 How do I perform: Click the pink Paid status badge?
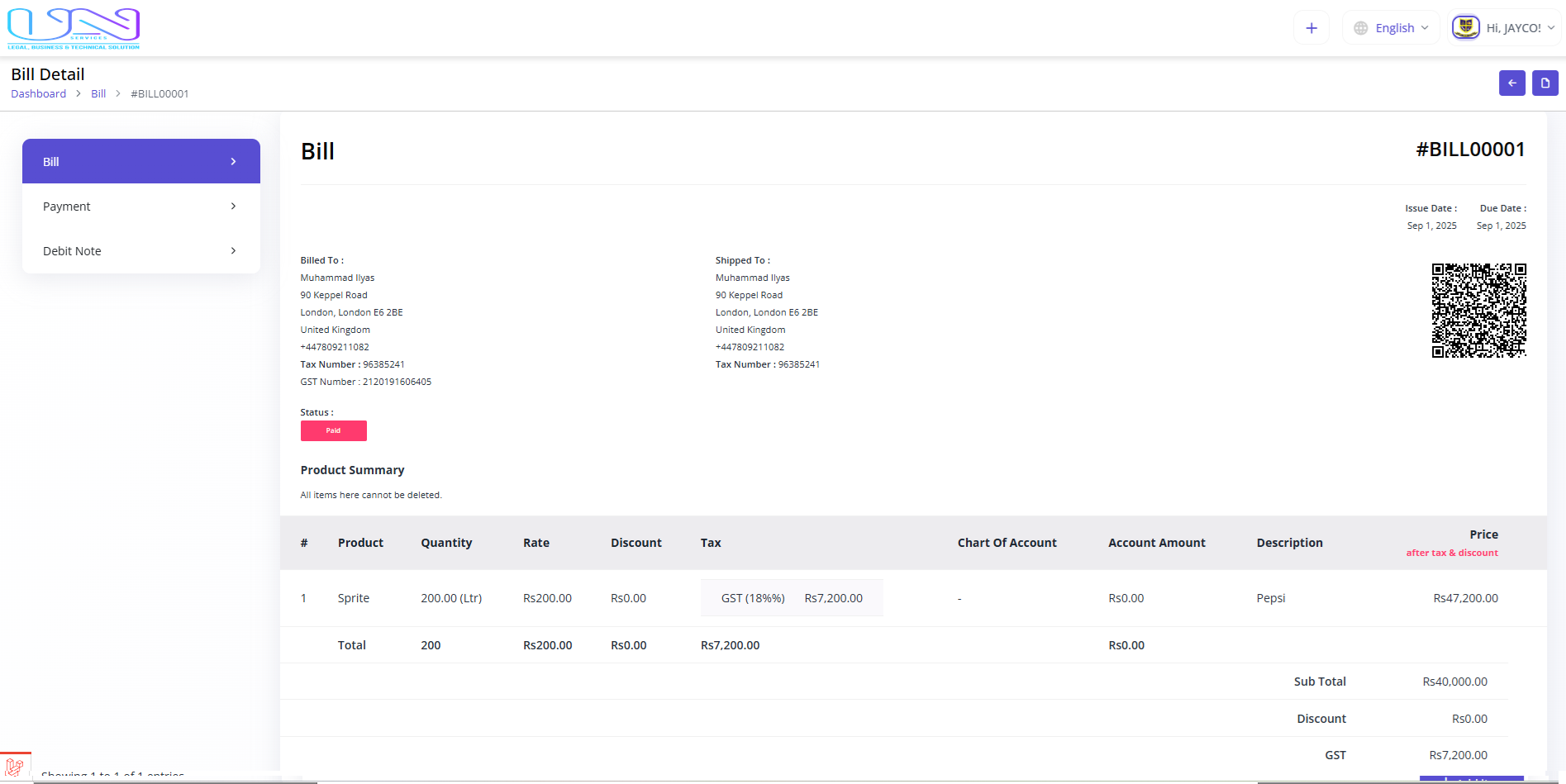click(x=333, y=430)
